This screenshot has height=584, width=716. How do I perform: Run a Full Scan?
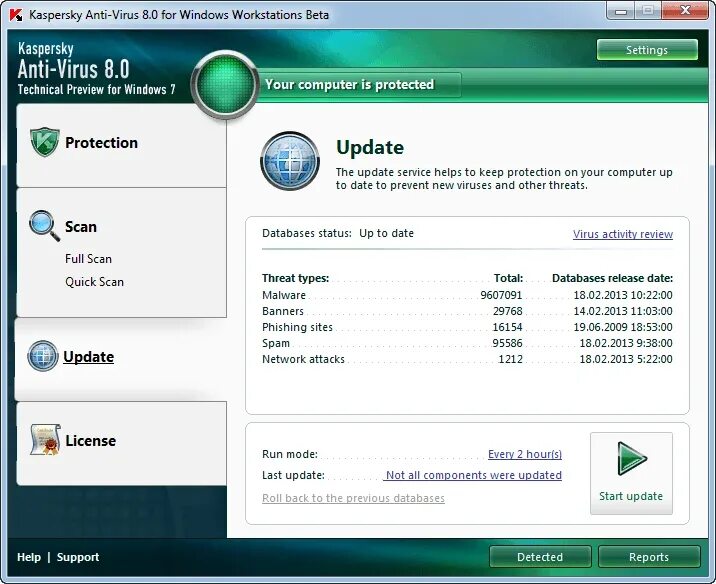(88, 259)
